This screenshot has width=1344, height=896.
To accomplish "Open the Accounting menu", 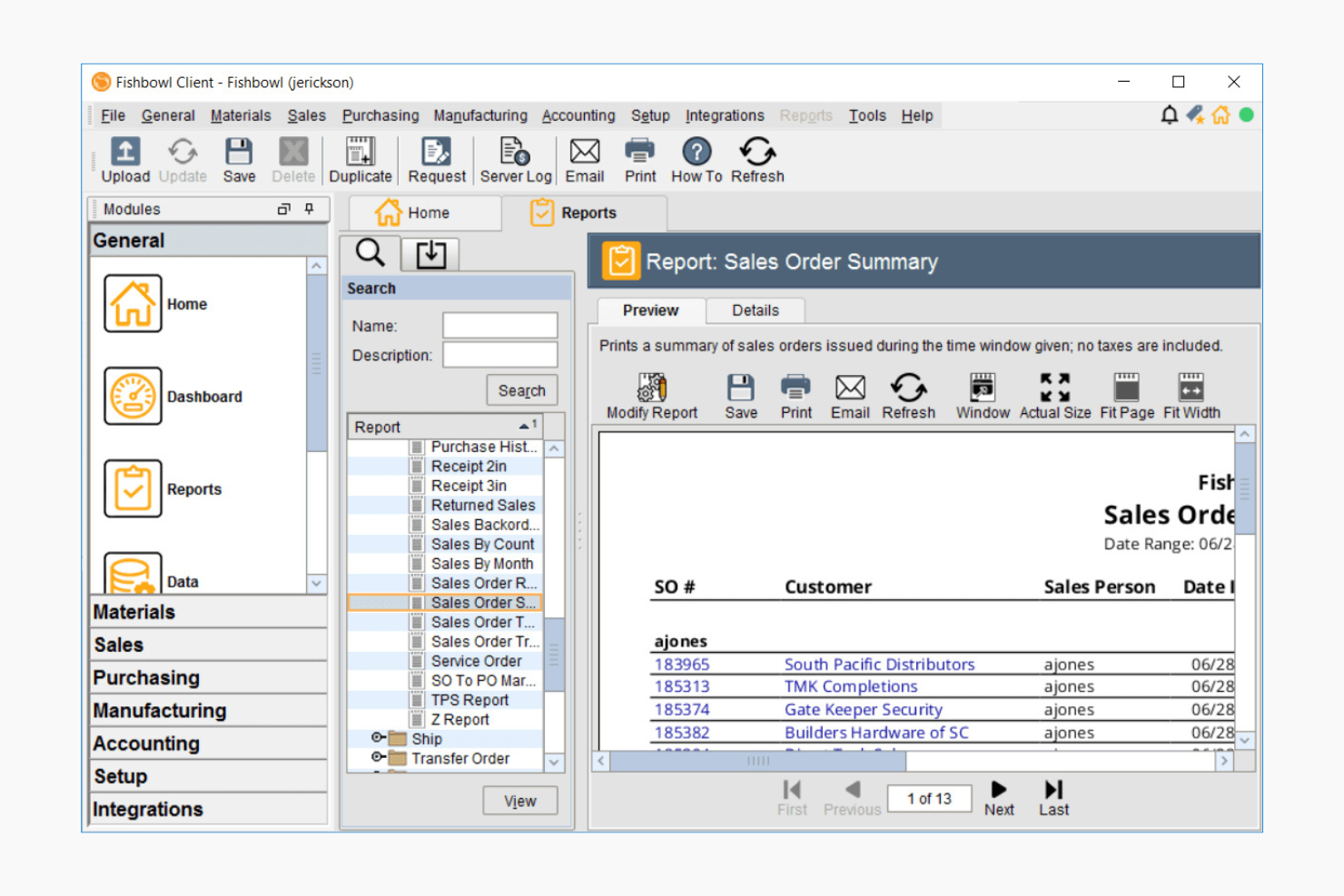I will tap(578, 115).
